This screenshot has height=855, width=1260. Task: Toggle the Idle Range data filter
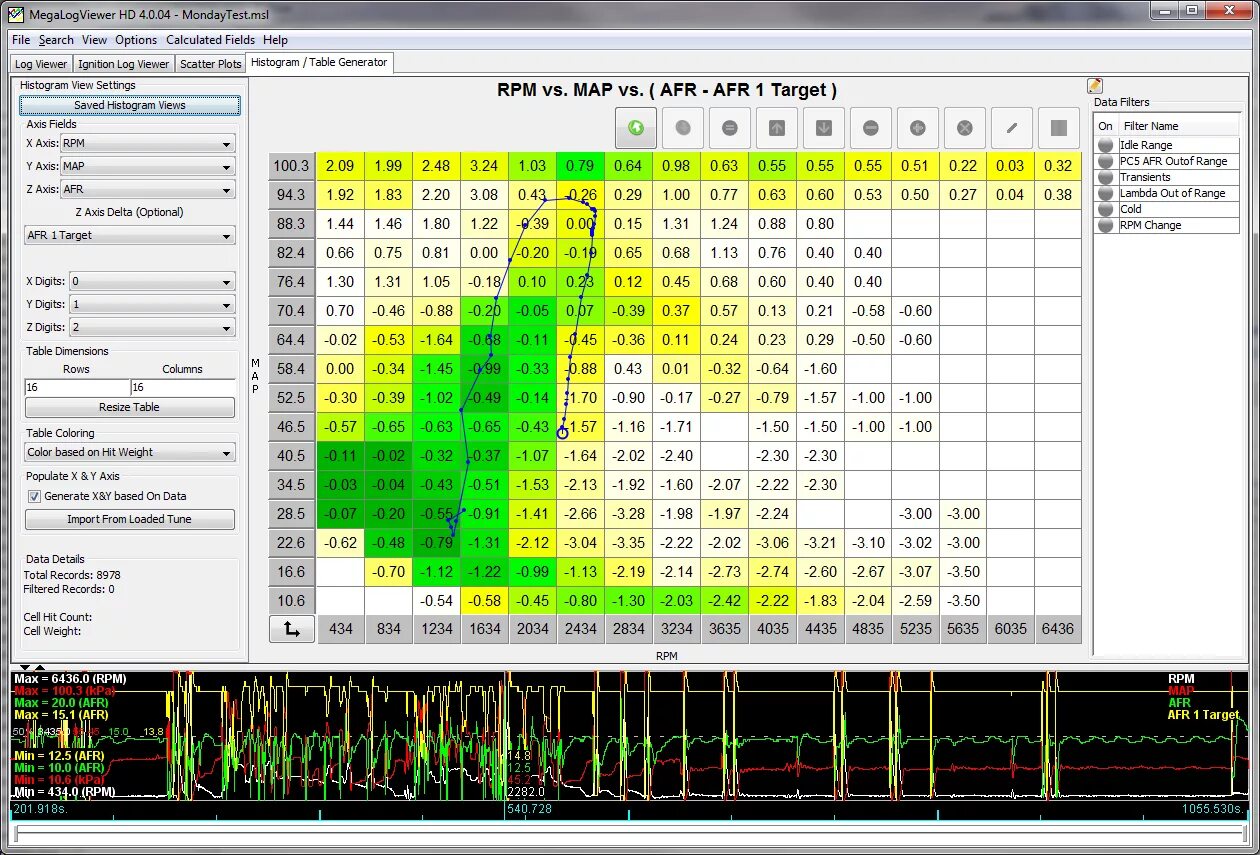pos(1106,145)
